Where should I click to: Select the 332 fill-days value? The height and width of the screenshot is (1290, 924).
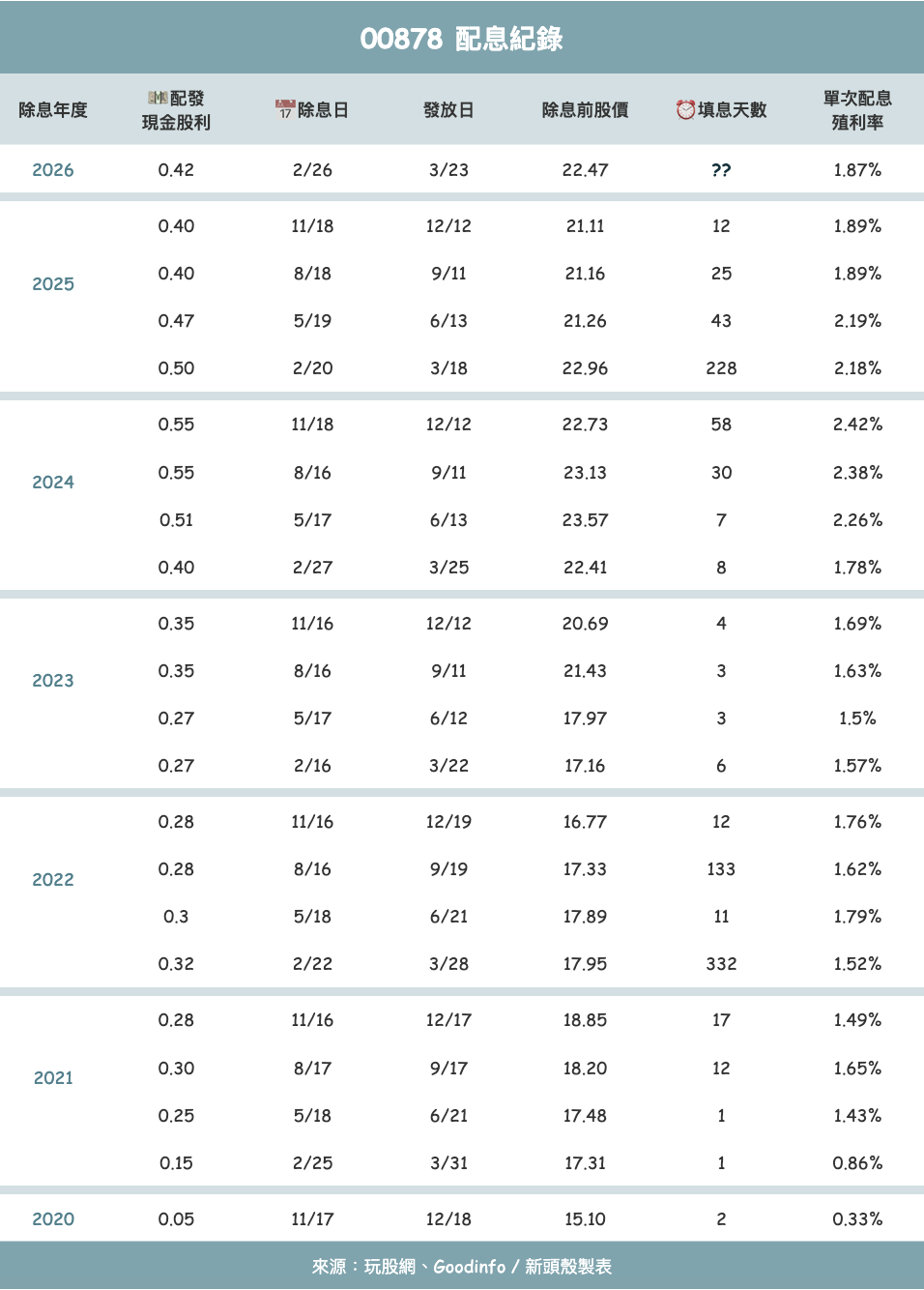click(x=721, y=964)
